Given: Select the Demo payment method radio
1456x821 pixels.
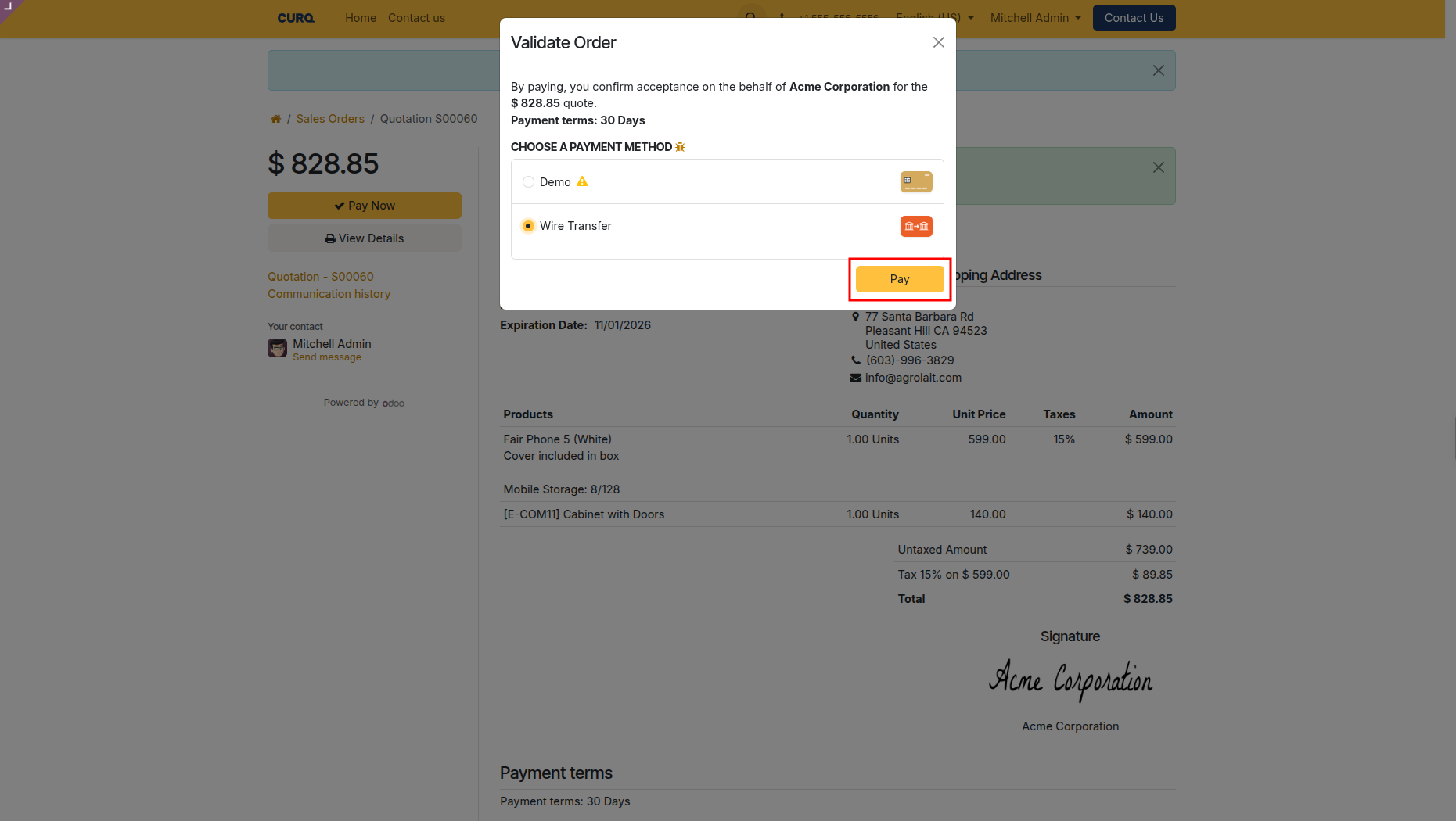Looking at the screenshot, I should [x=529, y=182].
